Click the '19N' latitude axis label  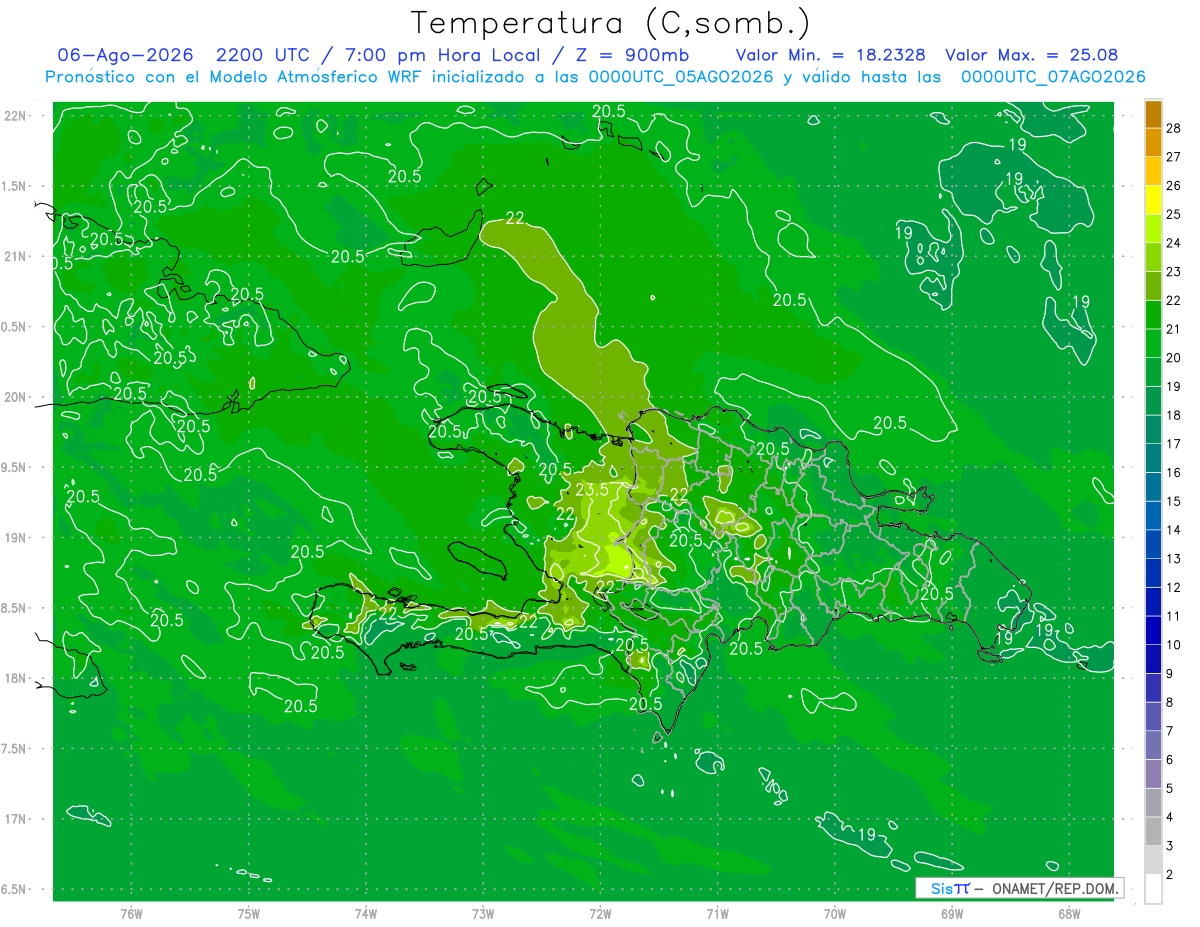click(14, 538)
